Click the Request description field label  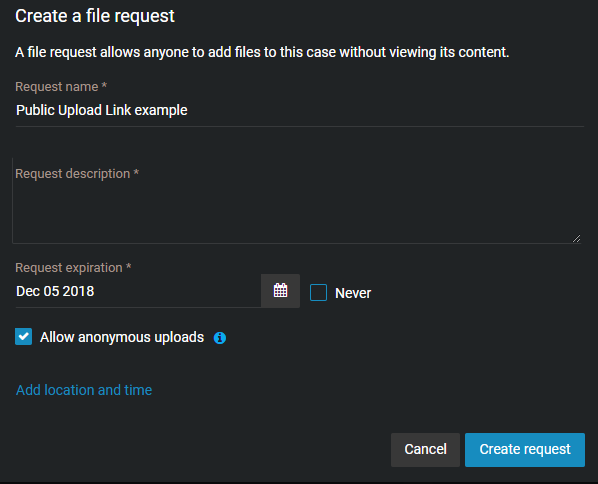click(x=73, y=174)
